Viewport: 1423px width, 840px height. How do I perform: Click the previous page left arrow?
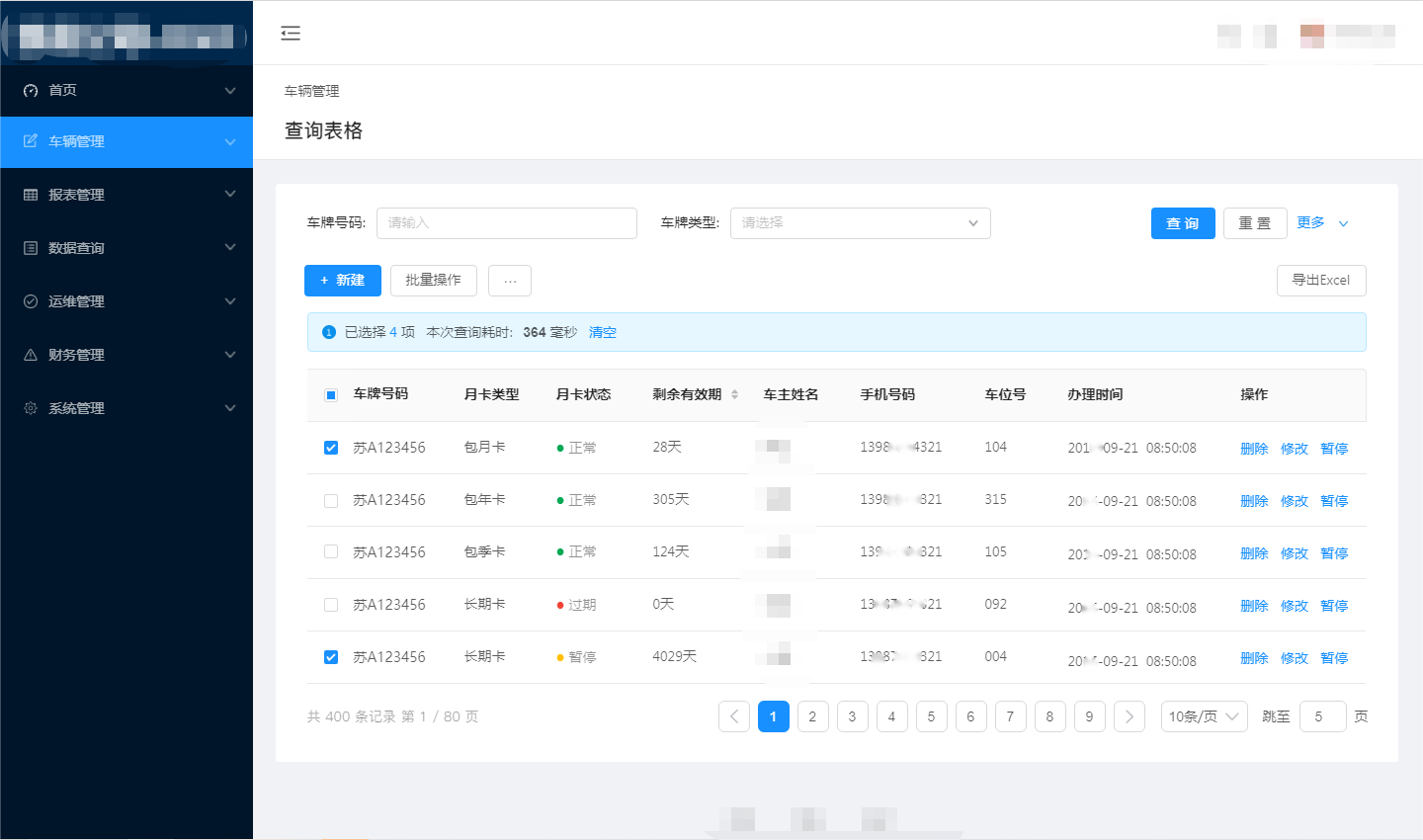click(733, 716)
